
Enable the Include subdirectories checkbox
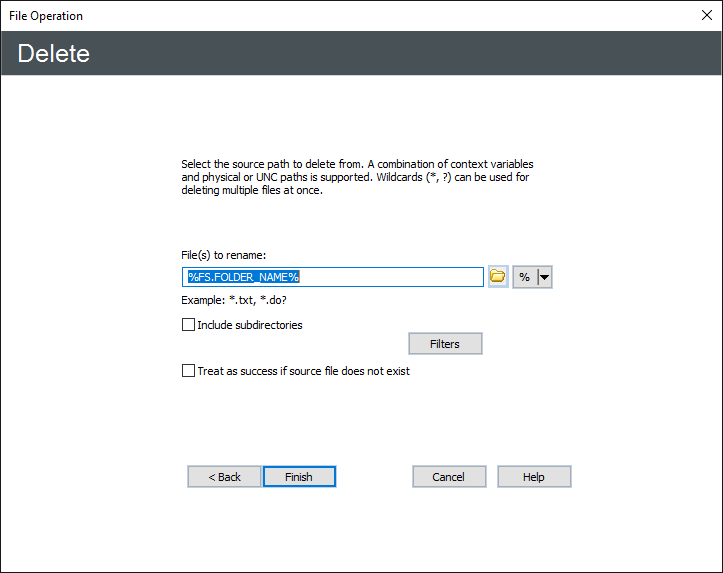pos(188,325)
